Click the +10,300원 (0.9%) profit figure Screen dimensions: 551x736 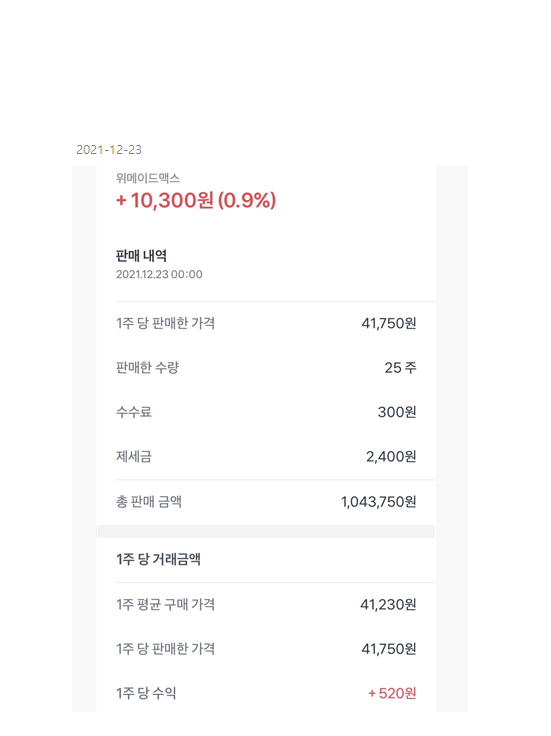196,200
